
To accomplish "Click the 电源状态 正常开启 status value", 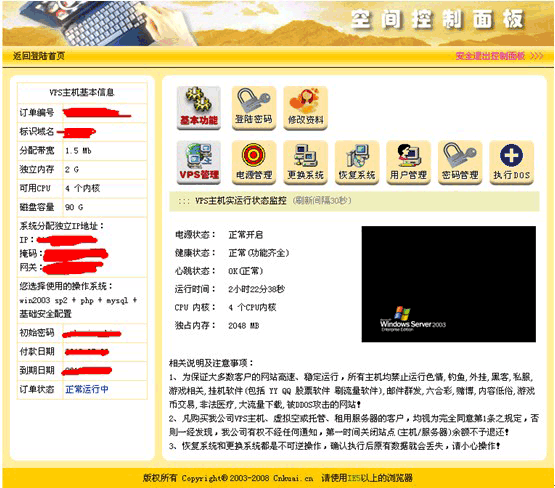I will (246, 235).
